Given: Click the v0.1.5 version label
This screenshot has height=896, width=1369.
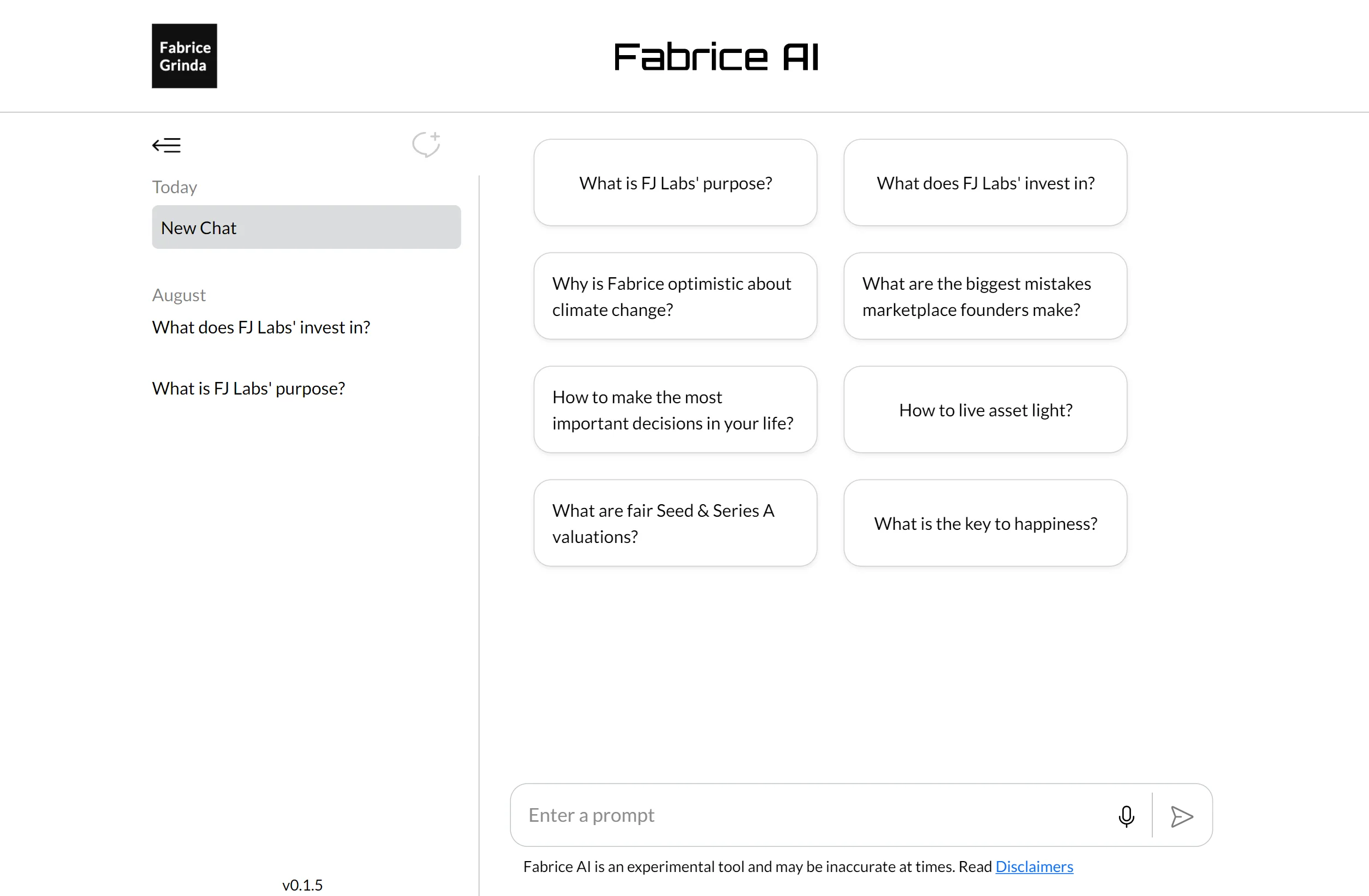Looking at the screenshot, I should [302, 885].
